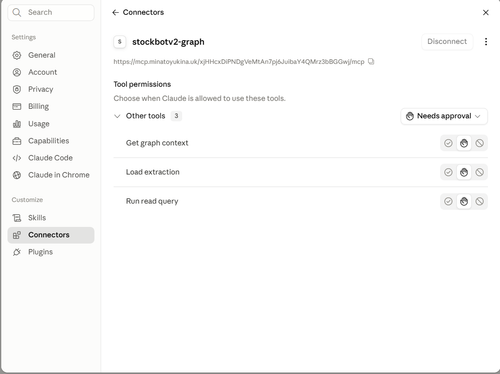Click the stockbotv2-graph title
This screenshot has width=500, height=374.
coord(168,42)
